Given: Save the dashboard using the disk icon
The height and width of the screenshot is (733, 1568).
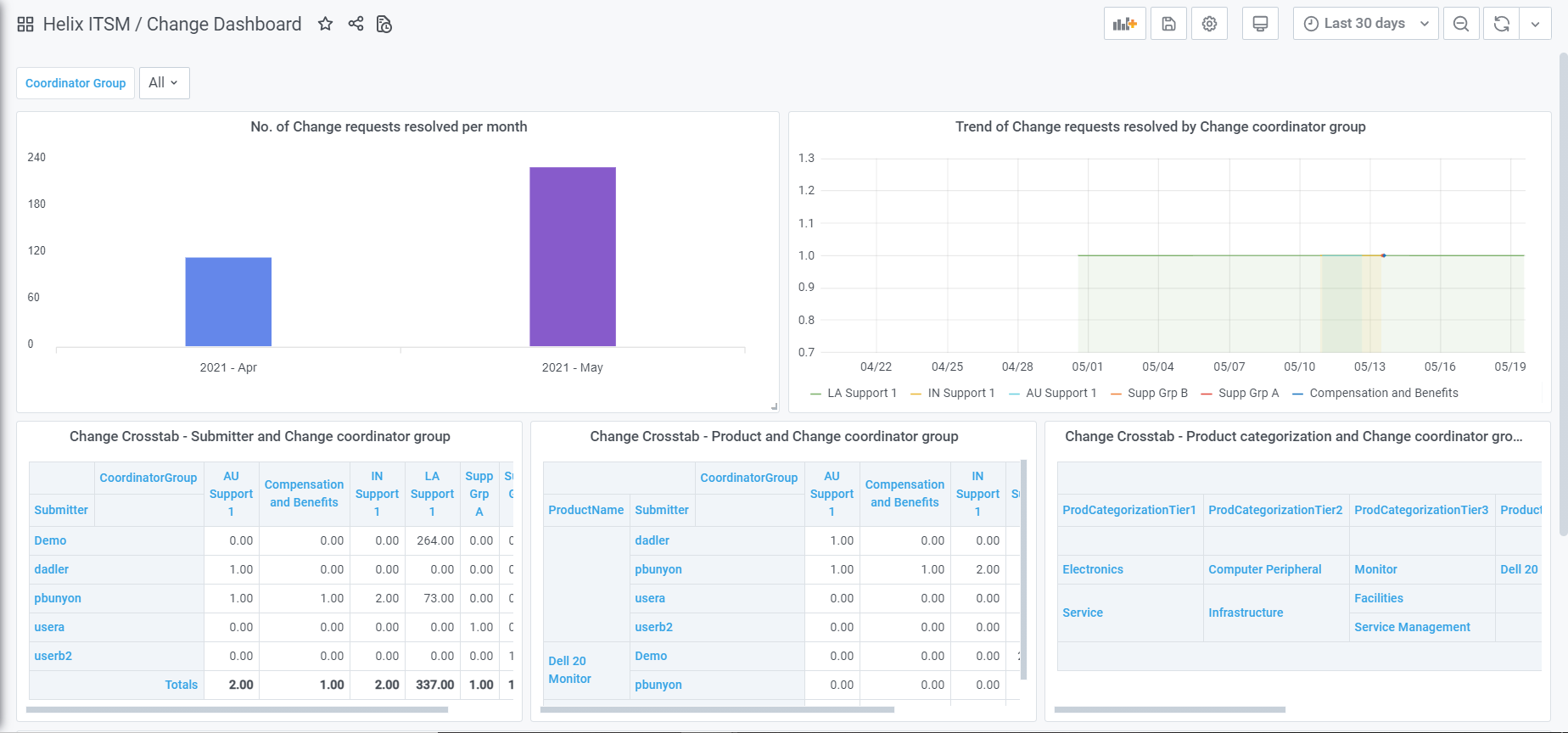Looking at the screenshot, I should coord(1168,24).
